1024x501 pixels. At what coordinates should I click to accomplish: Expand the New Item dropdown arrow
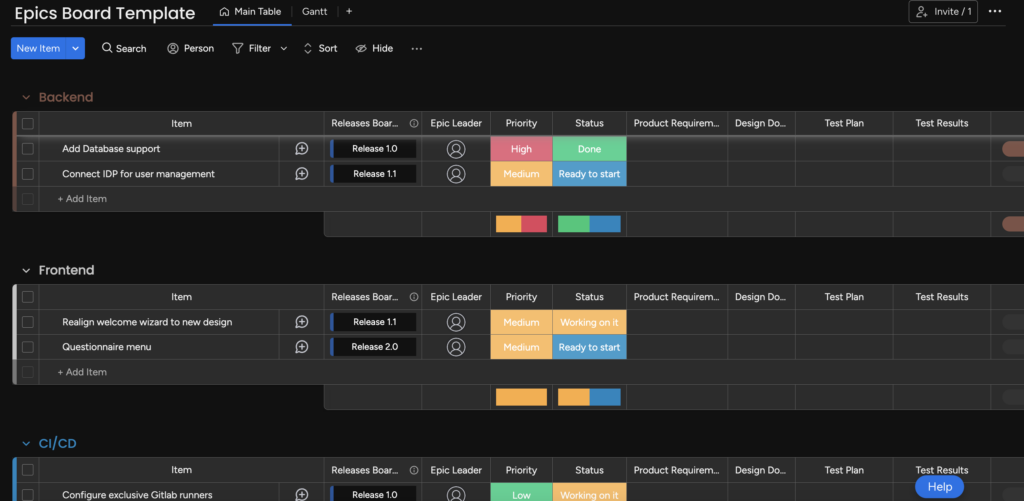tap(75, 48)
